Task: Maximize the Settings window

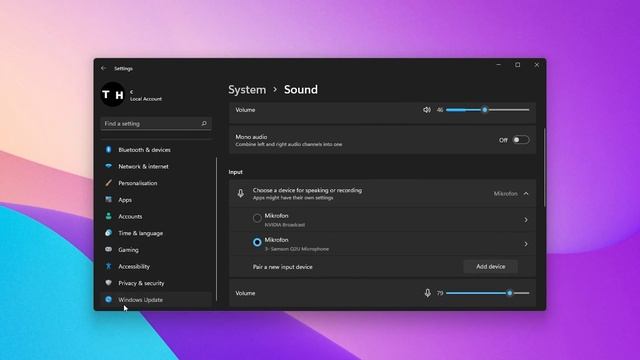Action: click(x=518, y=65)
